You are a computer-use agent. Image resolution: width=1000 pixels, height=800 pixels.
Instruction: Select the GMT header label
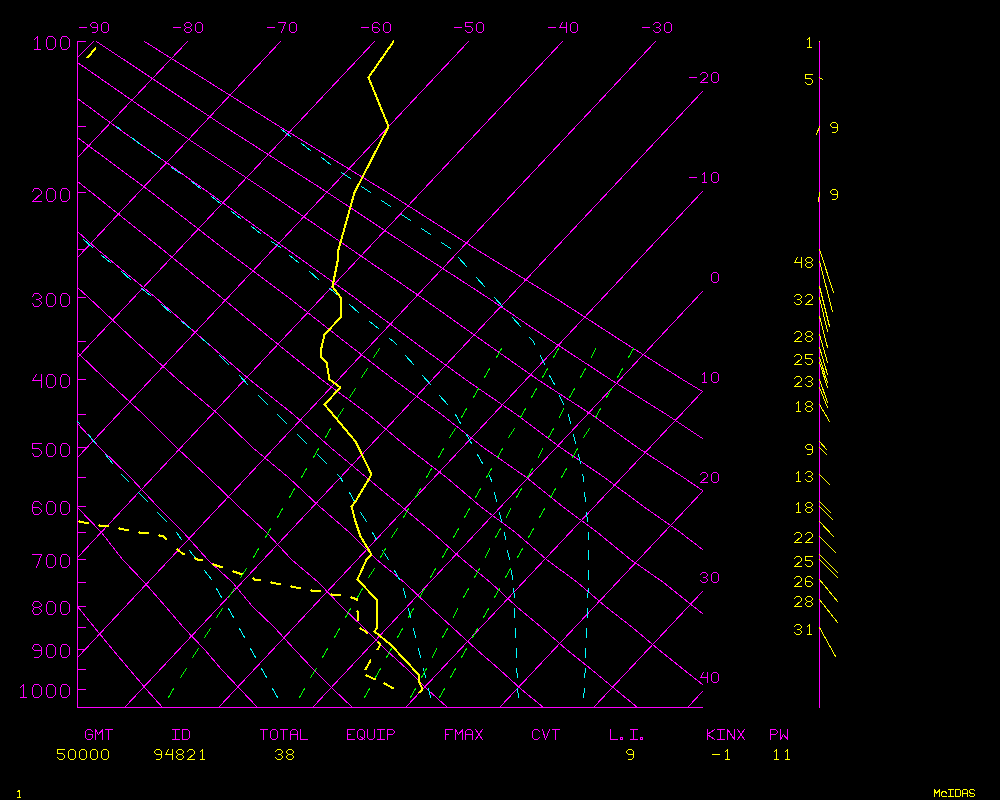98,735
